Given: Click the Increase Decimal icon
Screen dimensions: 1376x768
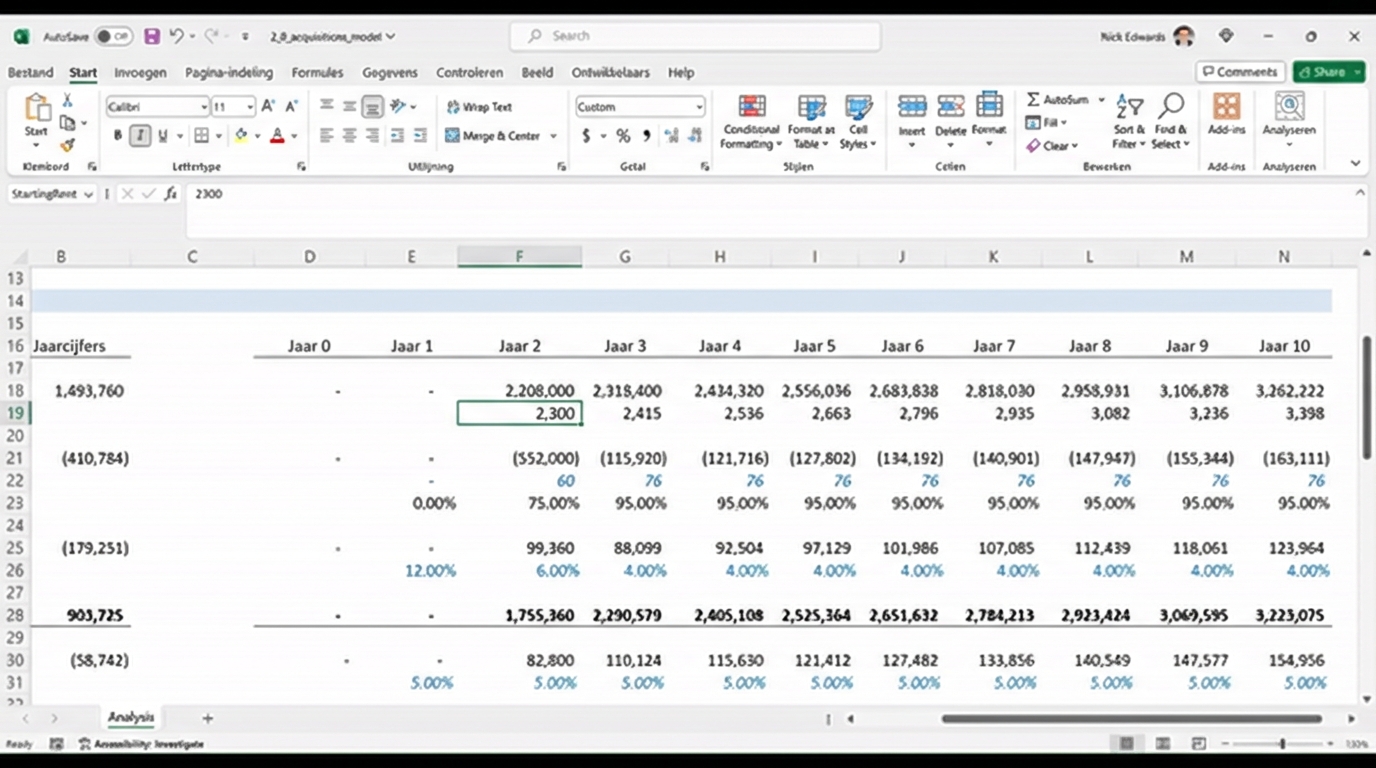Looking at the screenshot, I should click(672, 135).
